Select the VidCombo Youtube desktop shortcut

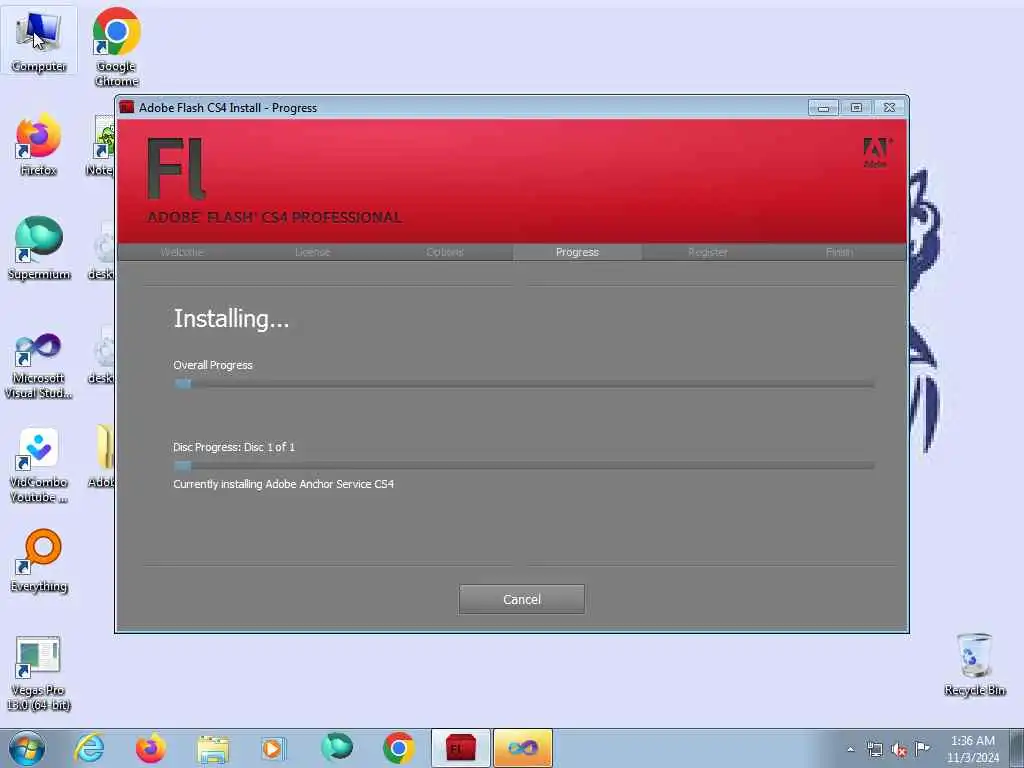pyautogui.click(x=39, y=466)
